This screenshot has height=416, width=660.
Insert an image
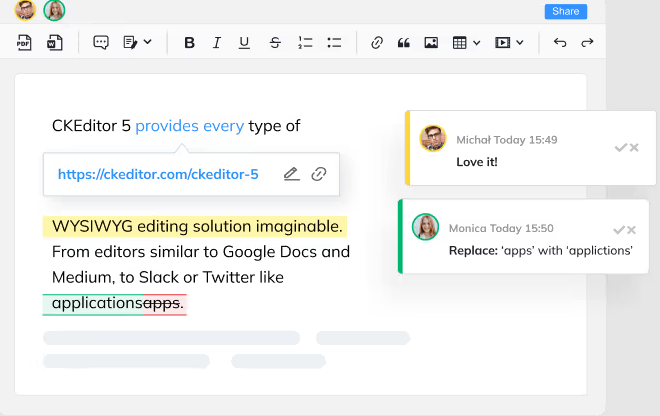(431, 43)
